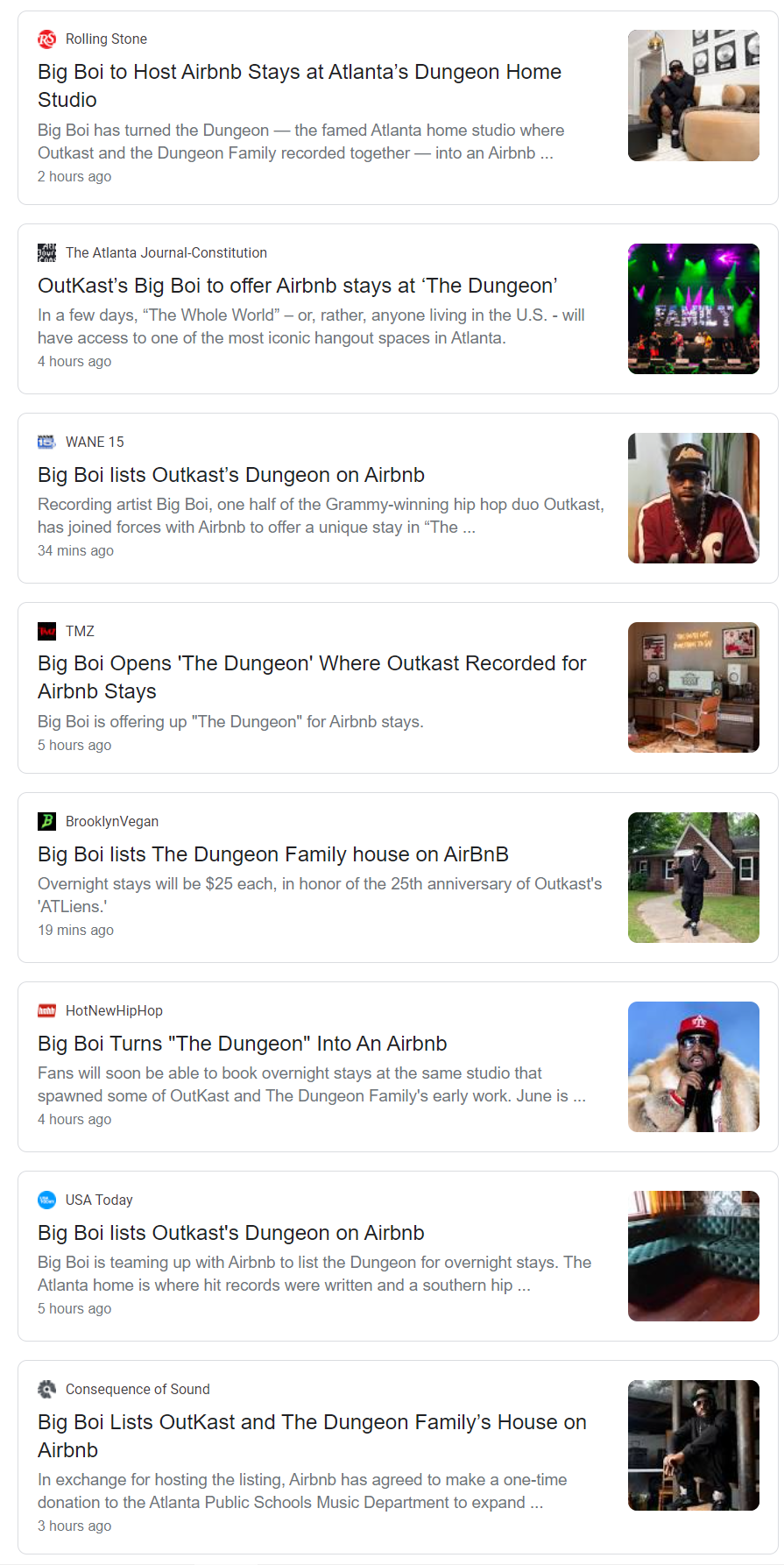Click the HotNewHipHop source icon

click(46, 1010)
